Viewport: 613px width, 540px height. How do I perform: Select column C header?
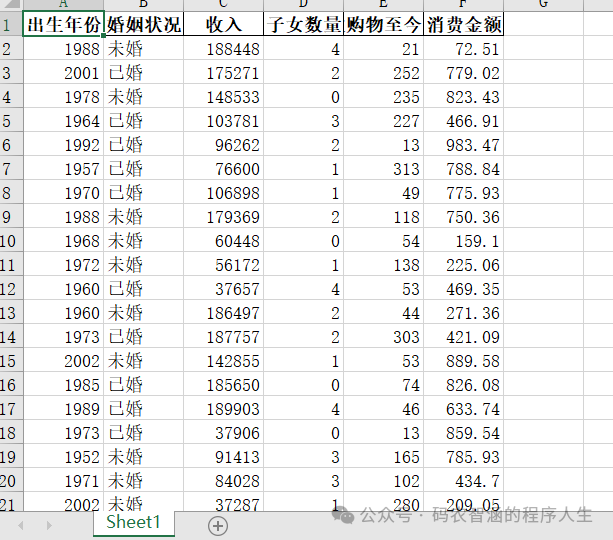(x=223, y=4)
